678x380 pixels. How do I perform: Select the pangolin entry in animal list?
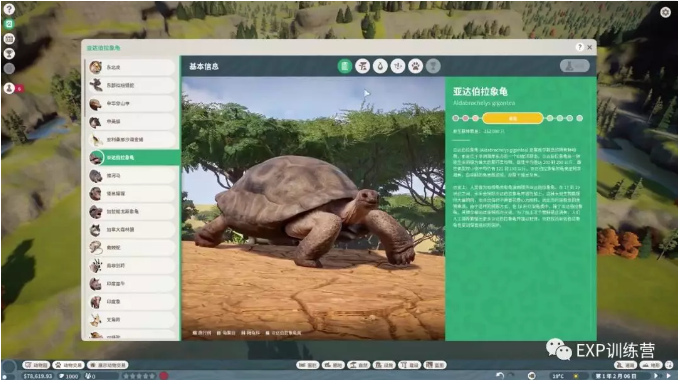(x=132, y=104)
